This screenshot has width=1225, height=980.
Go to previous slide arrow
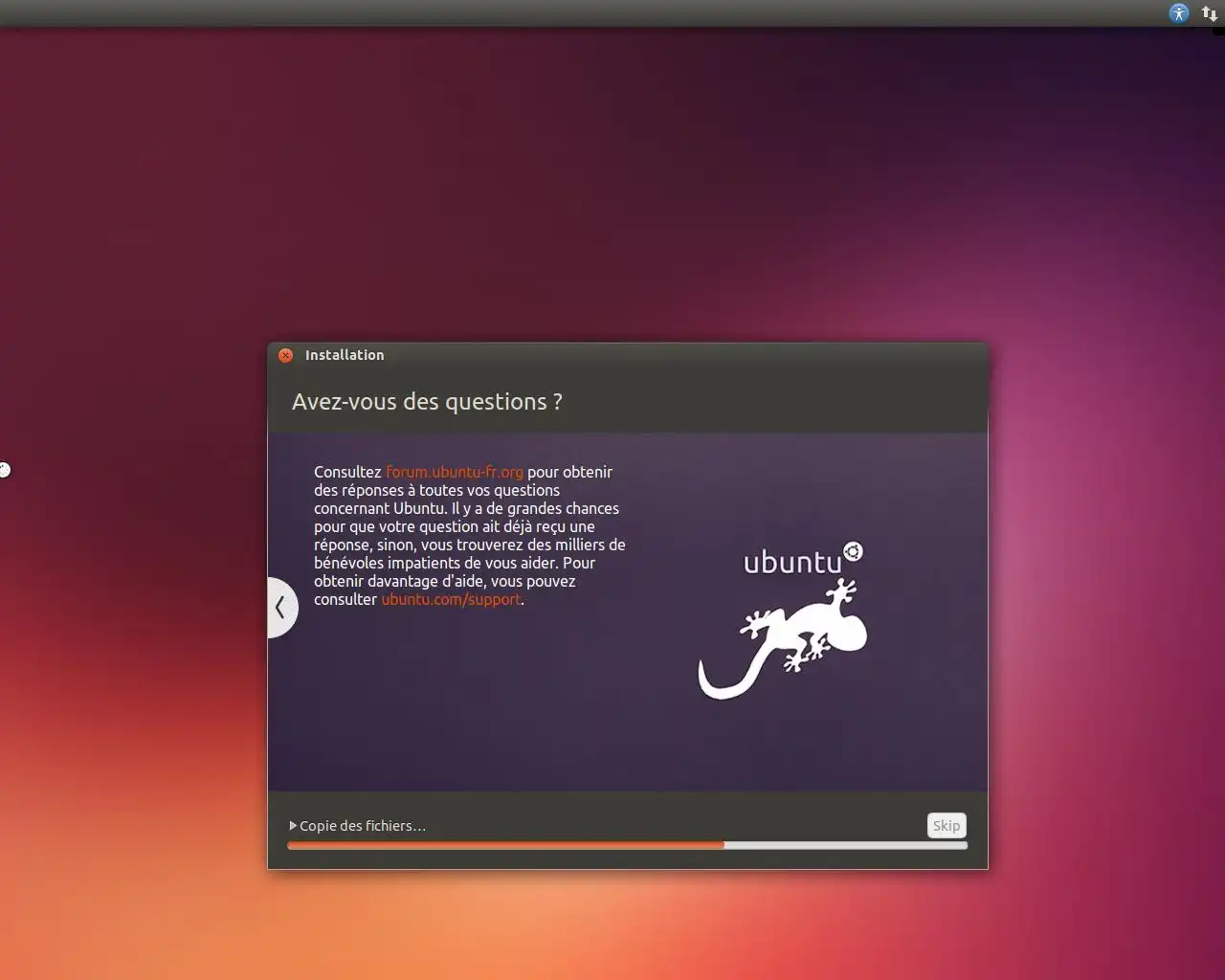(281, 607)
